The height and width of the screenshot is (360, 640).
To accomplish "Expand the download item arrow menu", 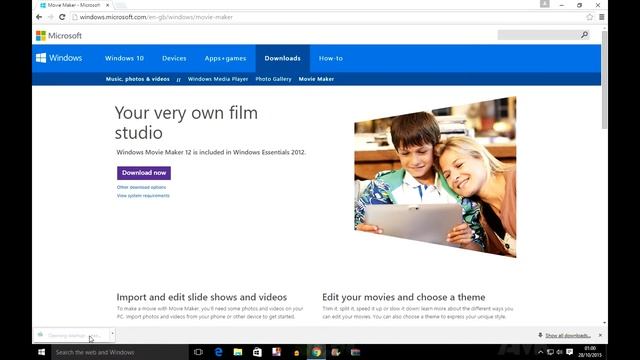I will pos(113,334).
